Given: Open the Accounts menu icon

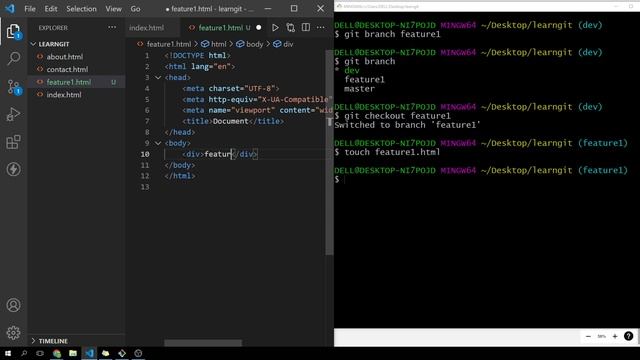Looking at the screenshot, I should 13,305.
